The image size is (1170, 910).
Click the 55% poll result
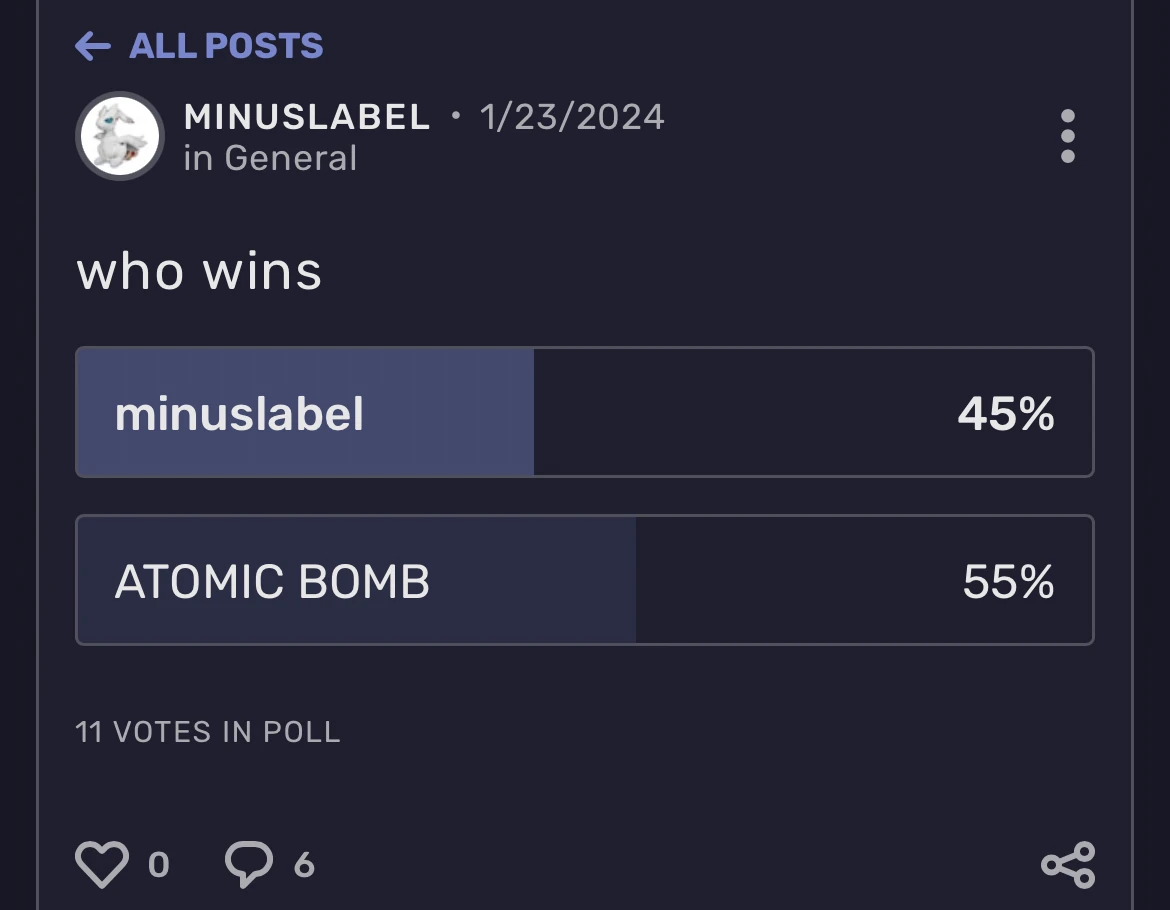coord(1008,581)
